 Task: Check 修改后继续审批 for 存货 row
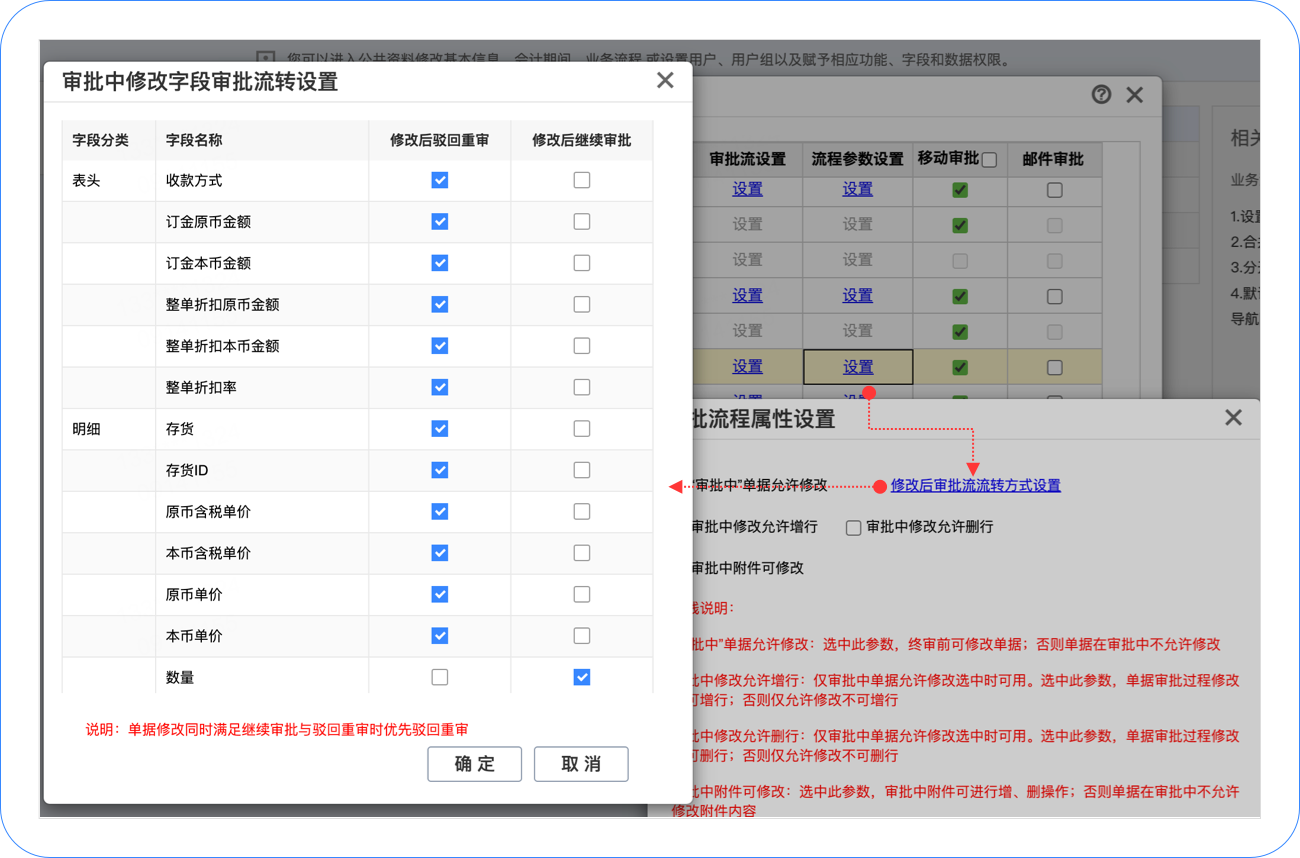pos(582,429)
